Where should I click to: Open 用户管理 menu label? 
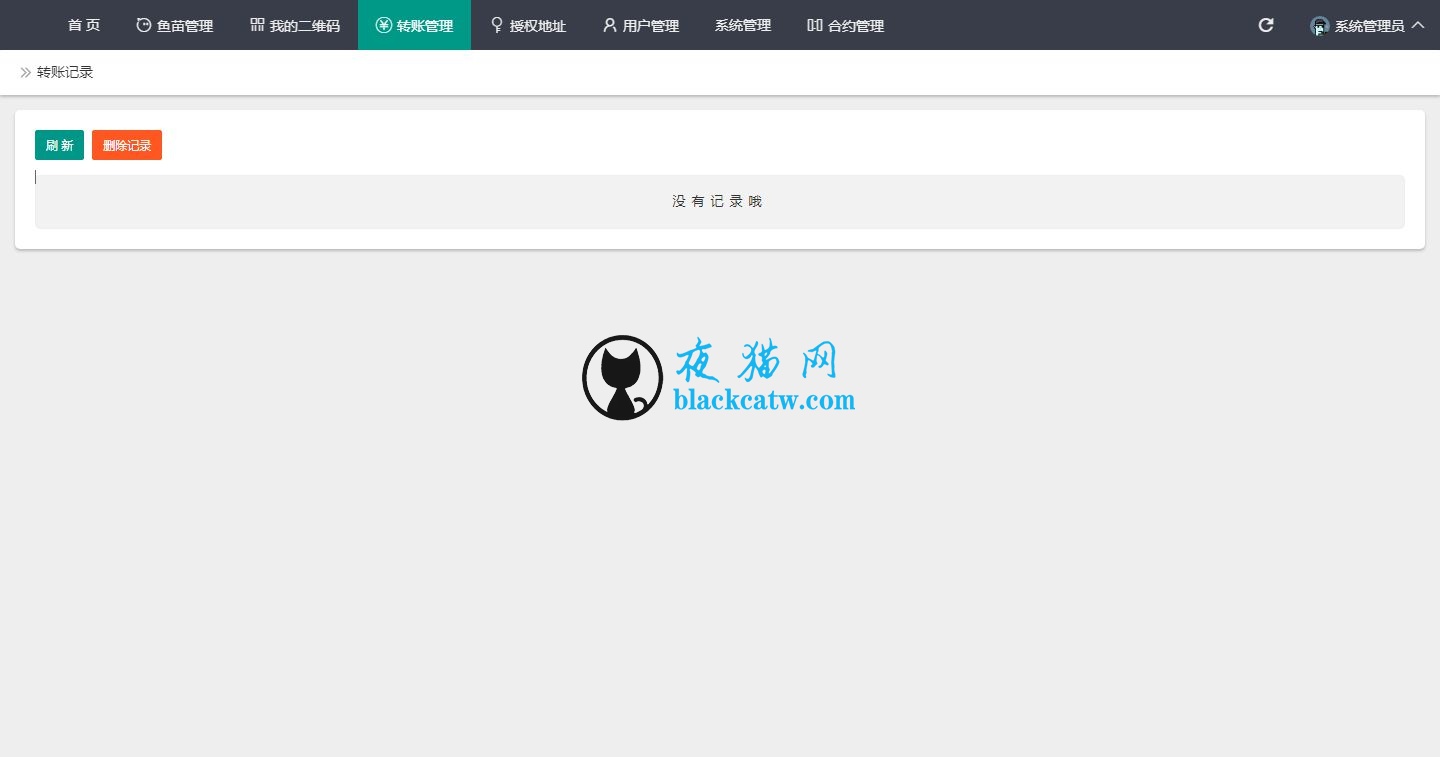pyautogui.click(x=651, y=26)
